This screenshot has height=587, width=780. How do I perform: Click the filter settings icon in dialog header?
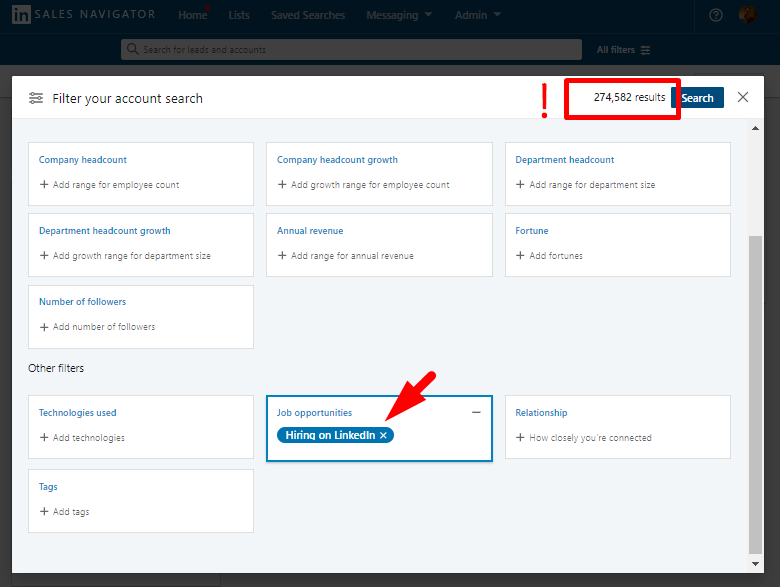[x=36, y=98]
